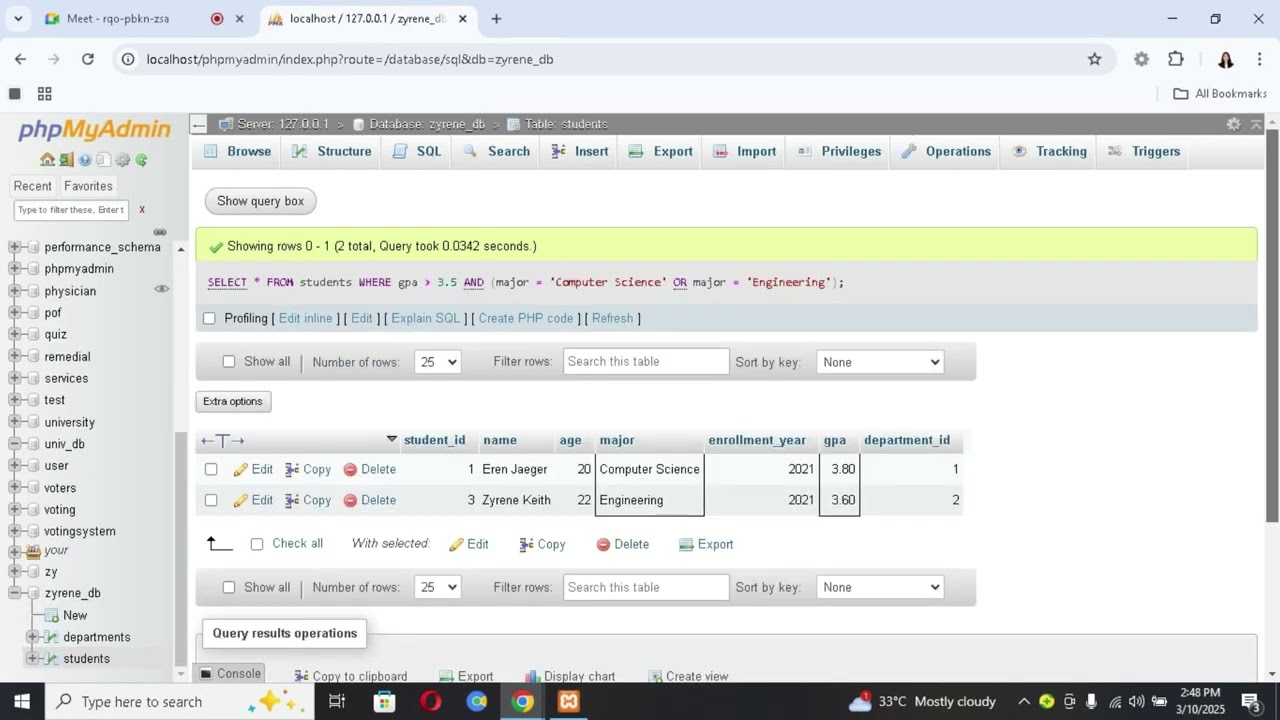1280x720 pixels.
Task: Open the phpMyAdmin documentation icon
Action: pyautogui.click(x=85, y=160)
